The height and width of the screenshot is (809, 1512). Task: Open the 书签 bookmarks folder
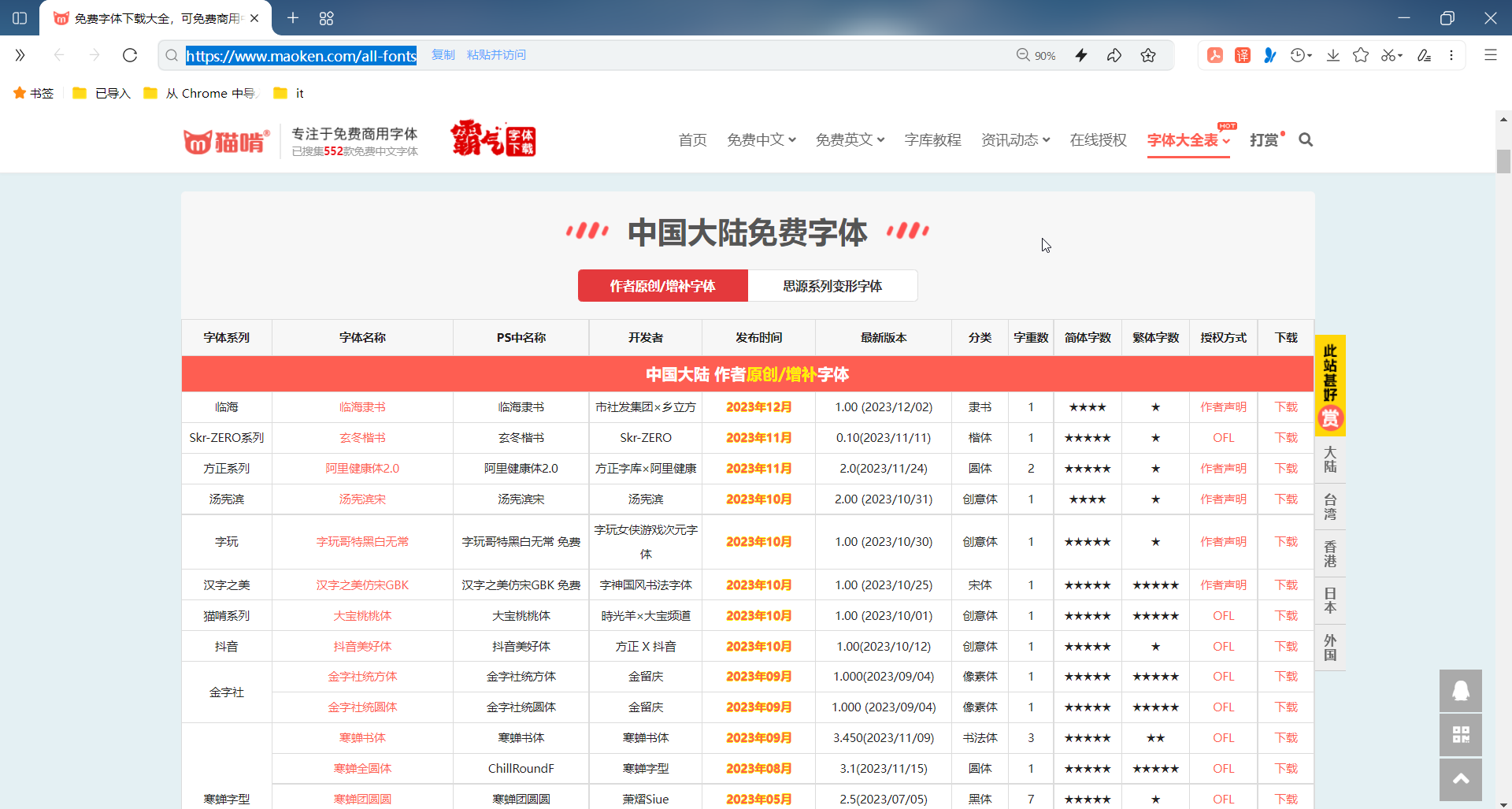coord(34,93)
